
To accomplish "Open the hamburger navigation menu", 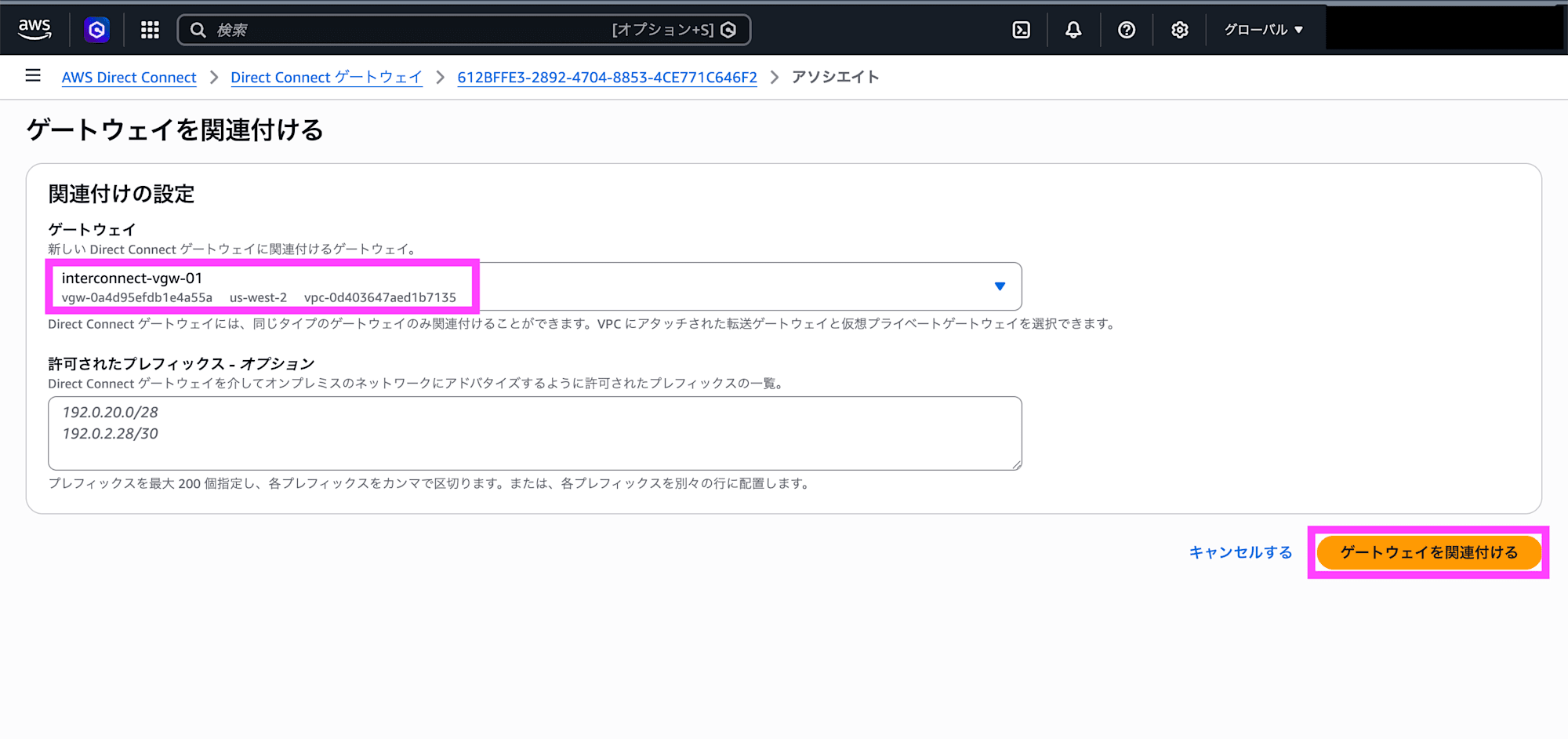I will coord(32,75).
